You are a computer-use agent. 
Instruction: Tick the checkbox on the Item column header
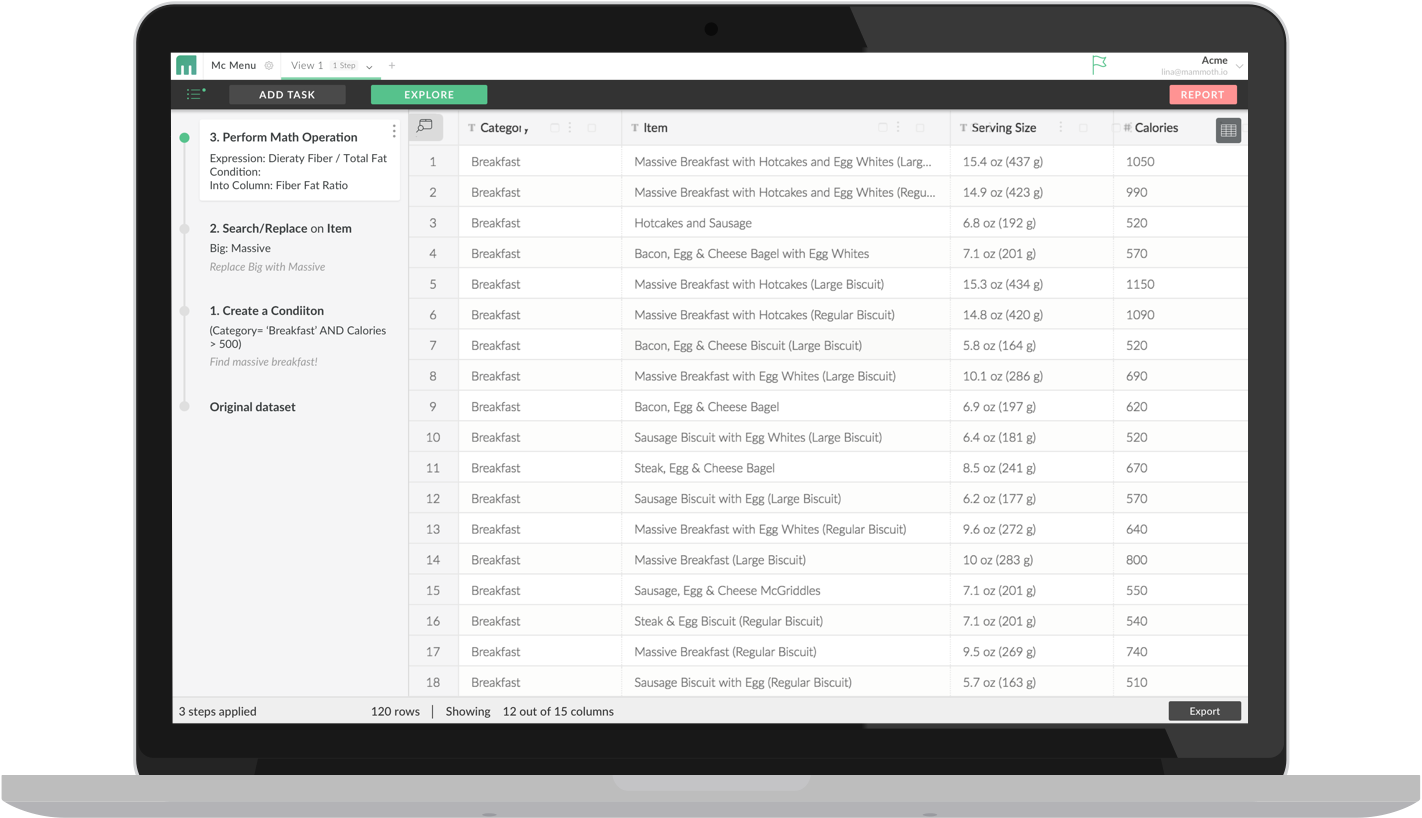(884, 127)
